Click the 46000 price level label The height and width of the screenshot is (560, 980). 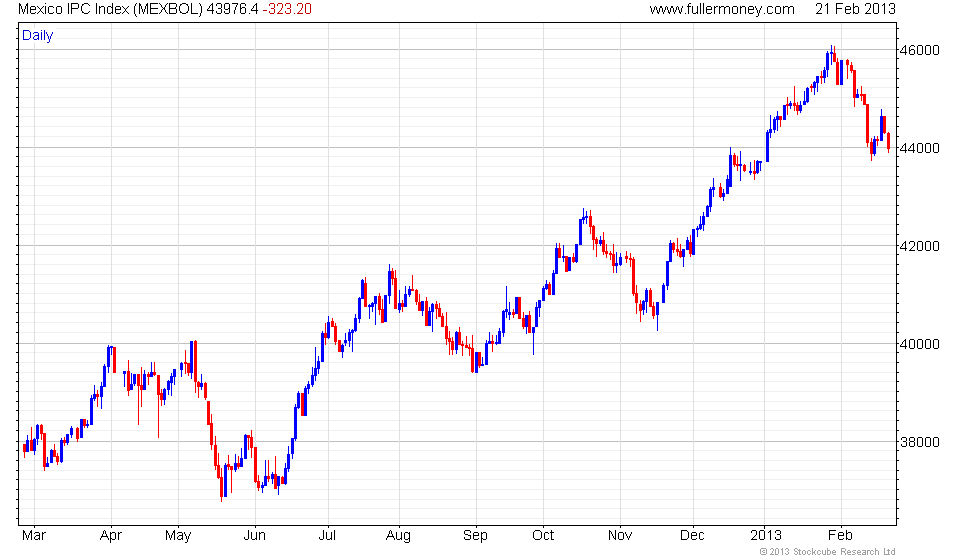(x=919, y=51)
